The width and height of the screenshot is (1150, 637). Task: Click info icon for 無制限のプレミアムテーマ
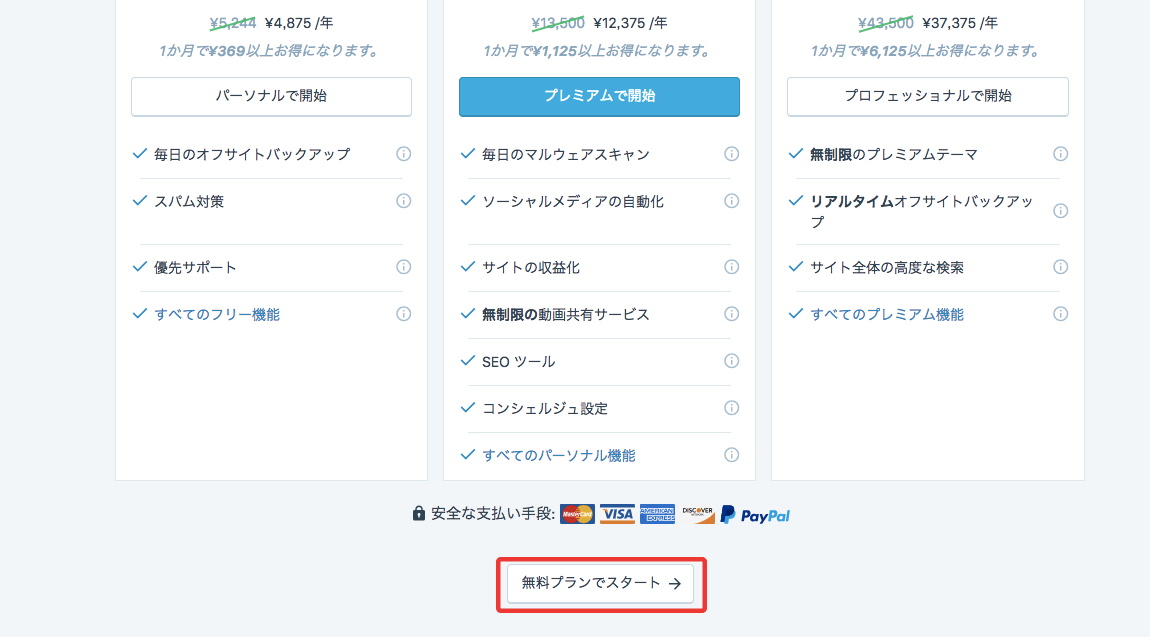click(1060, 154)
